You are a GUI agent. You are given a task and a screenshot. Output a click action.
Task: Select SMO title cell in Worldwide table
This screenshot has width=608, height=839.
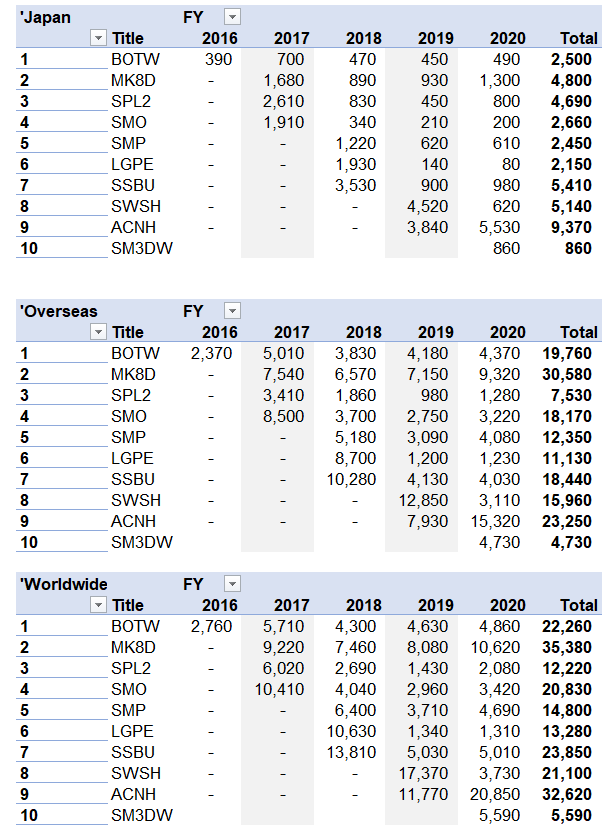(129, 689)
